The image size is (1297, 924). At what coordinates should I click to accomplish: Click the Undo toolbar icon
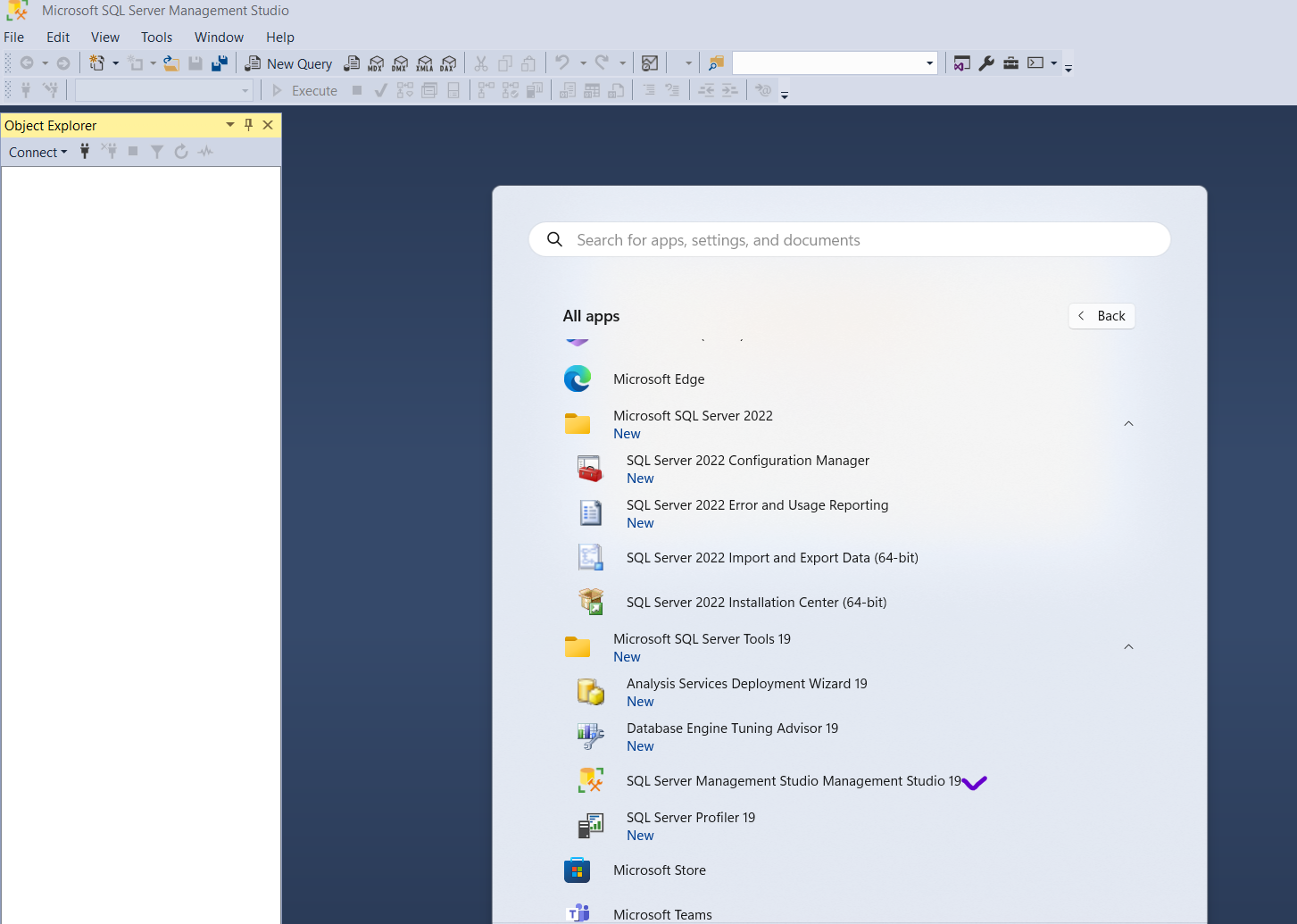(562, 63)
